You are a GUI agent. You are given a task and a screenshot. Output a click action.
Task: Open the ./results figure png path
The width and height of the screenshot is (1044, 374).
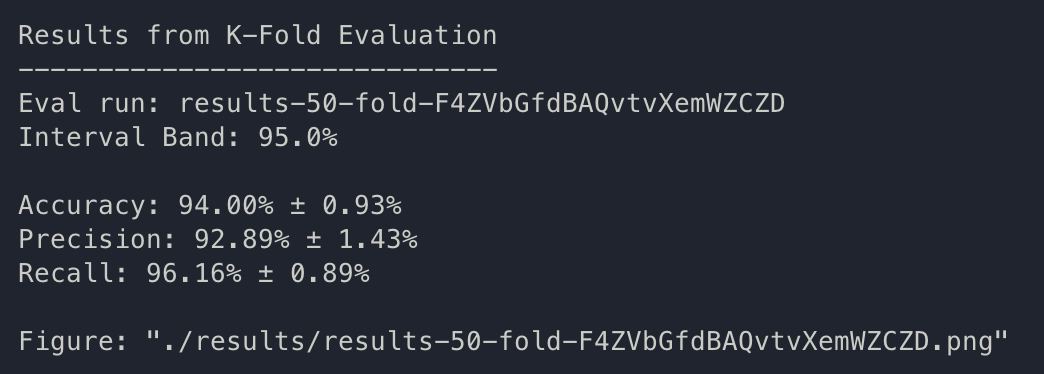(x=578, y=341)
